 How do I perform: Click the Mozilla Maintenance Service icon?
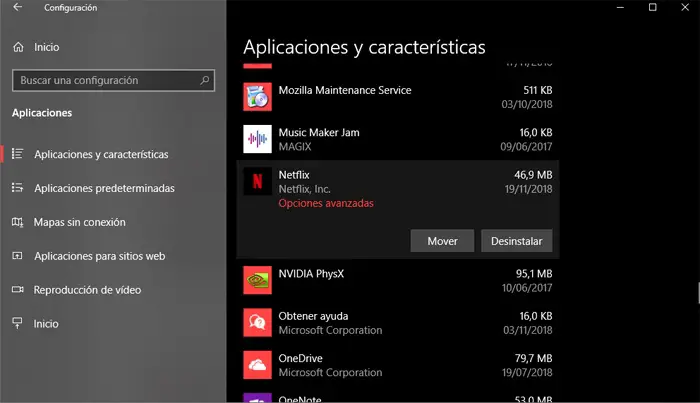(257, 97)
